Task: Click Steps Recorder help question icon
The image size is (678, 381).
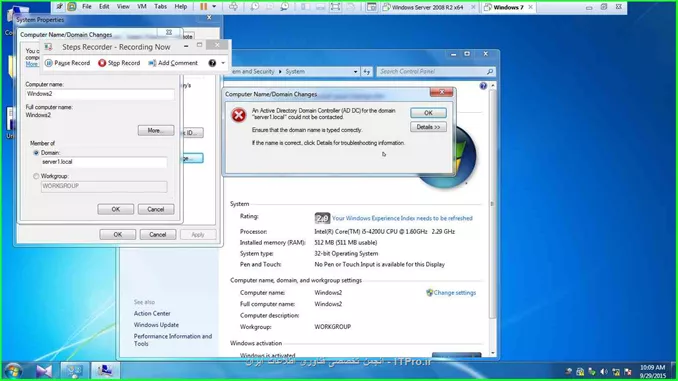Action: click(x=212, y=63)
